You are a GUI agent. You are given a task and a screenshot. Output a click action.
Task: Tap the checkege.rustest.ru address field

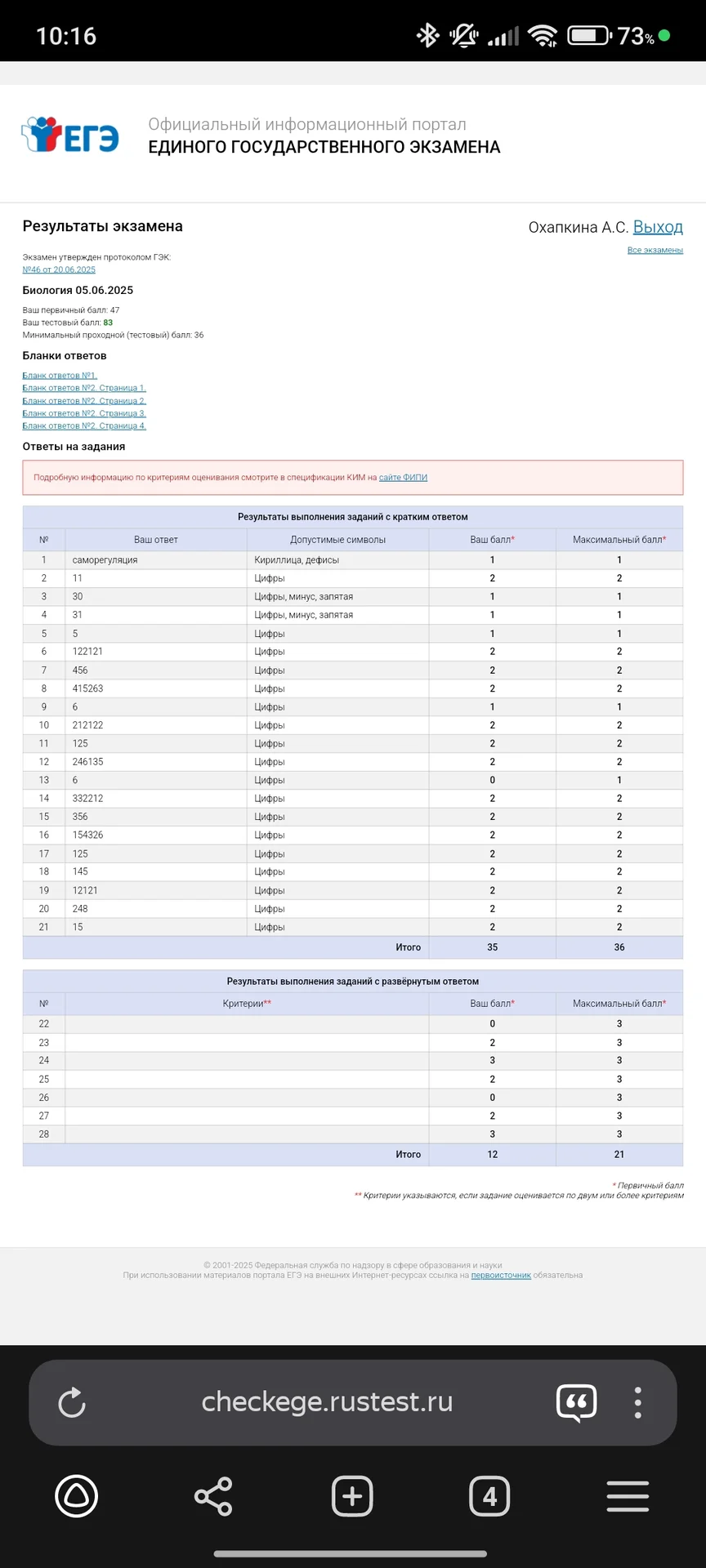pos(327,1401)
